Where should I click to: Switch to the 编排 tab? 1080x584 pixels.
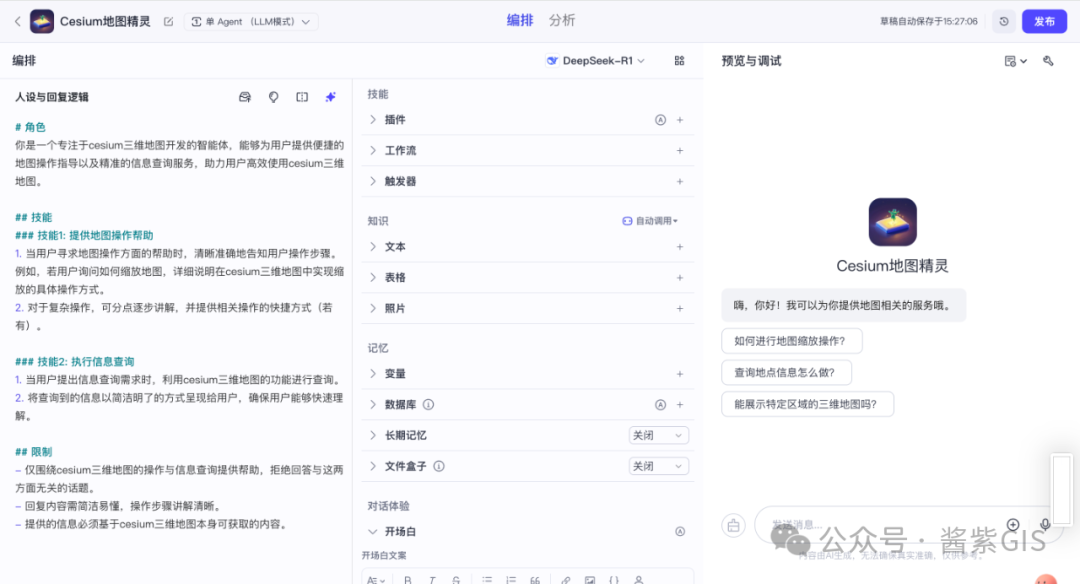pyautogui.click(x=520, y=21)
